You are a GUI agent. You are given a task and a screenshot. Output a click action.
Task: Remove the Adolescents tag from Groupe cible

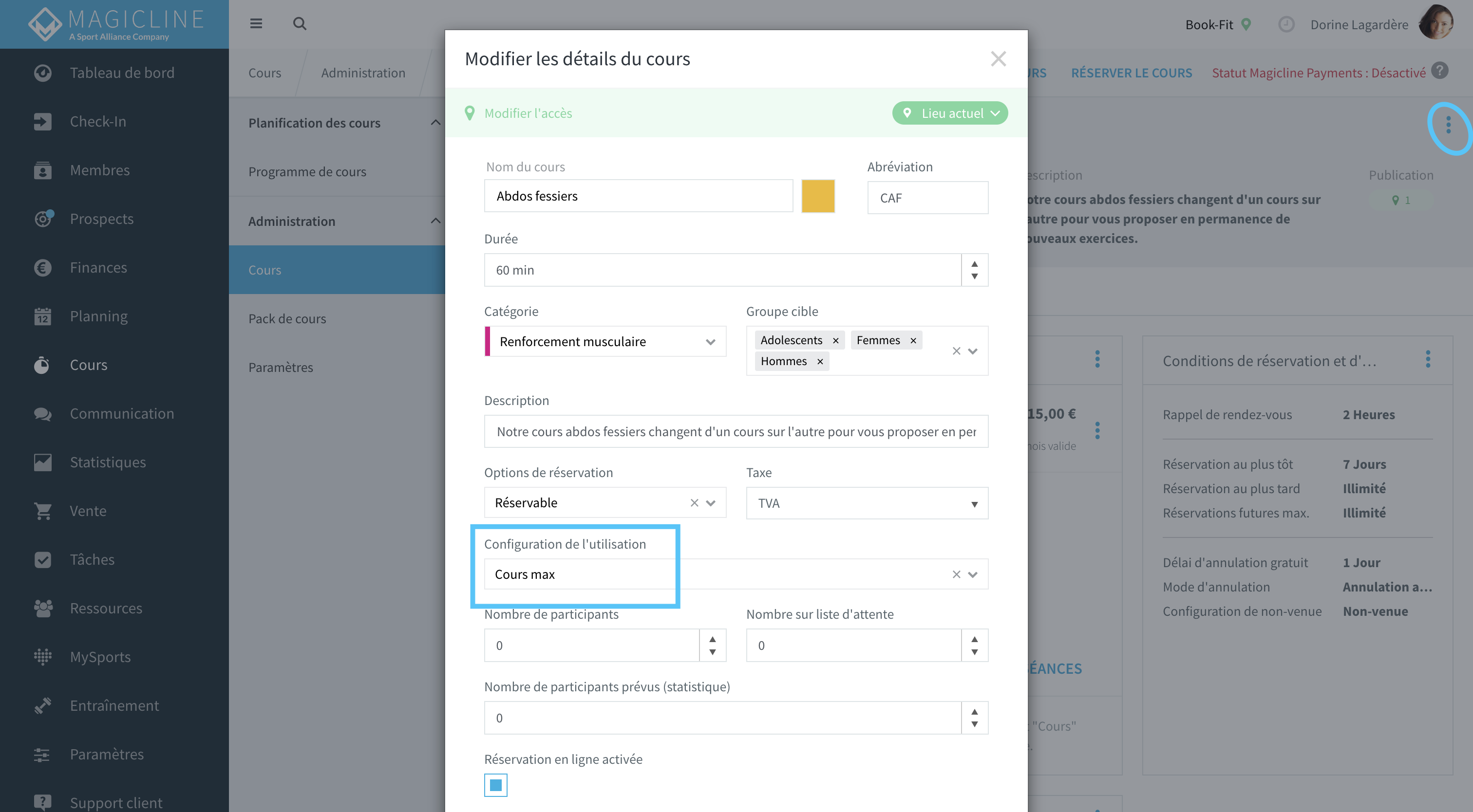pos(835,341)
